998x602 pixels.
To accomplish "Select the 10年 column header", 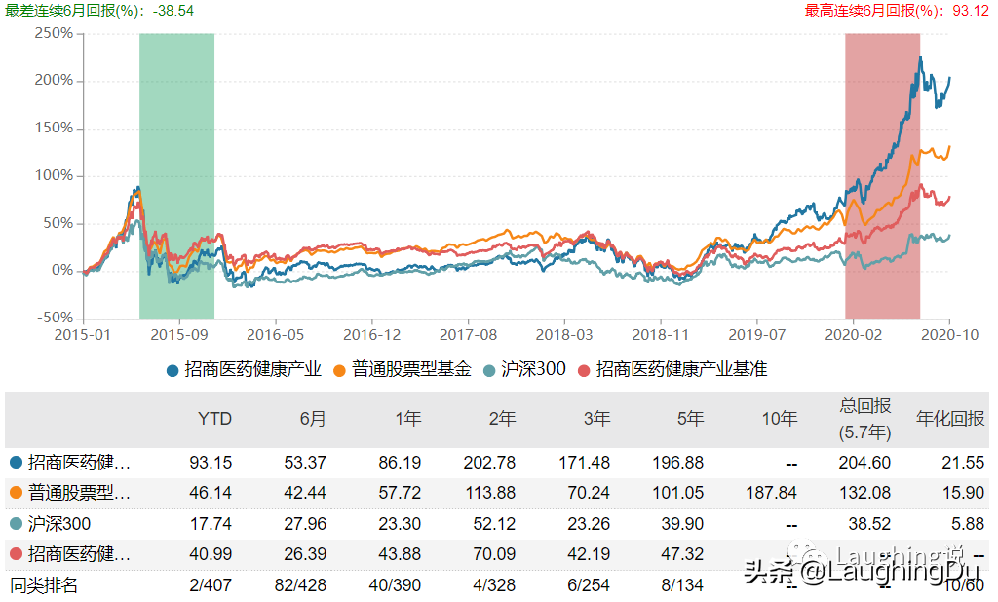I will [780, 419].
